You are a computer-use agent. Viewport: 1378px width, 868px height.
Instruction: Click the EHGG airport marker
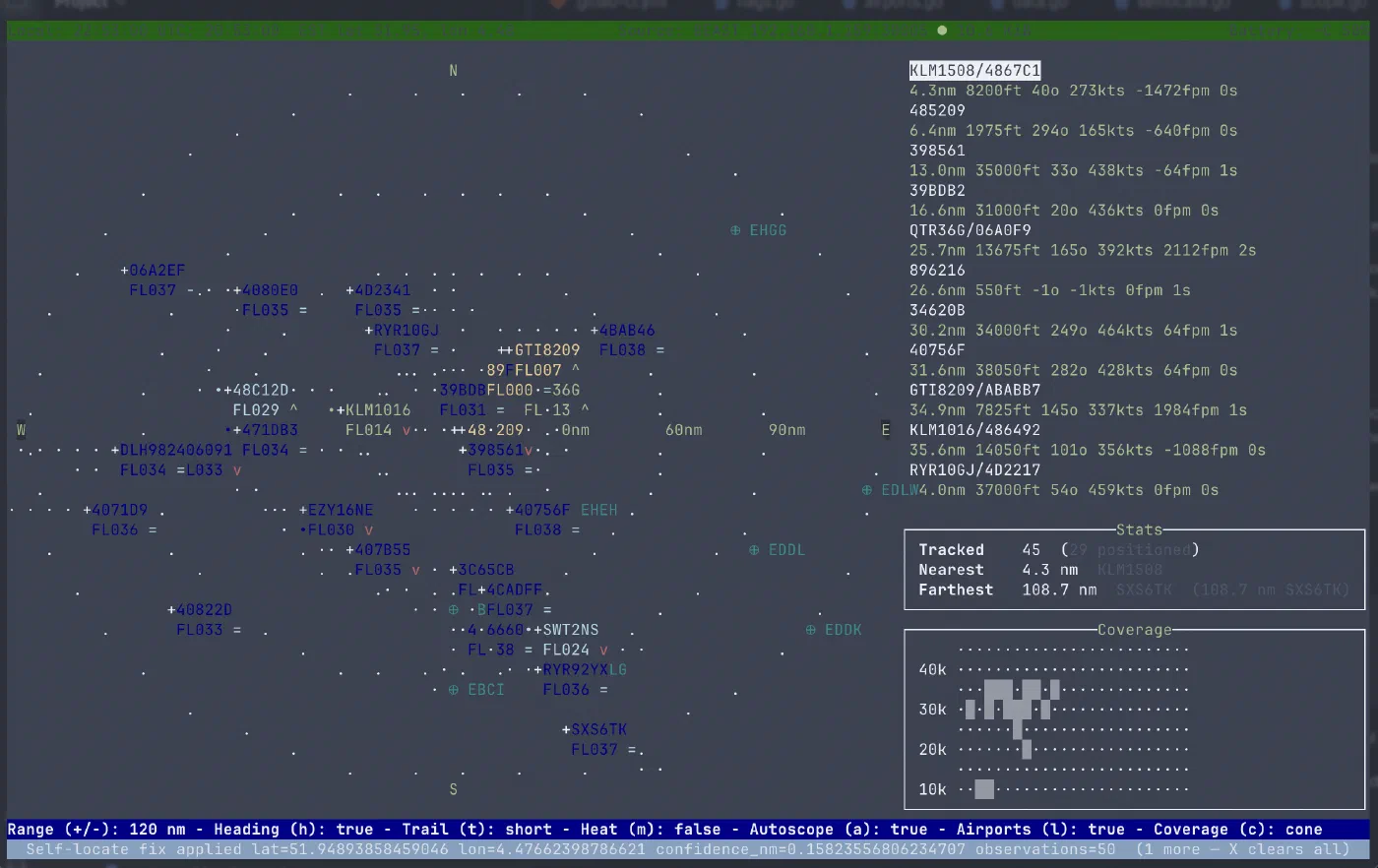click(x=758, y=230)
